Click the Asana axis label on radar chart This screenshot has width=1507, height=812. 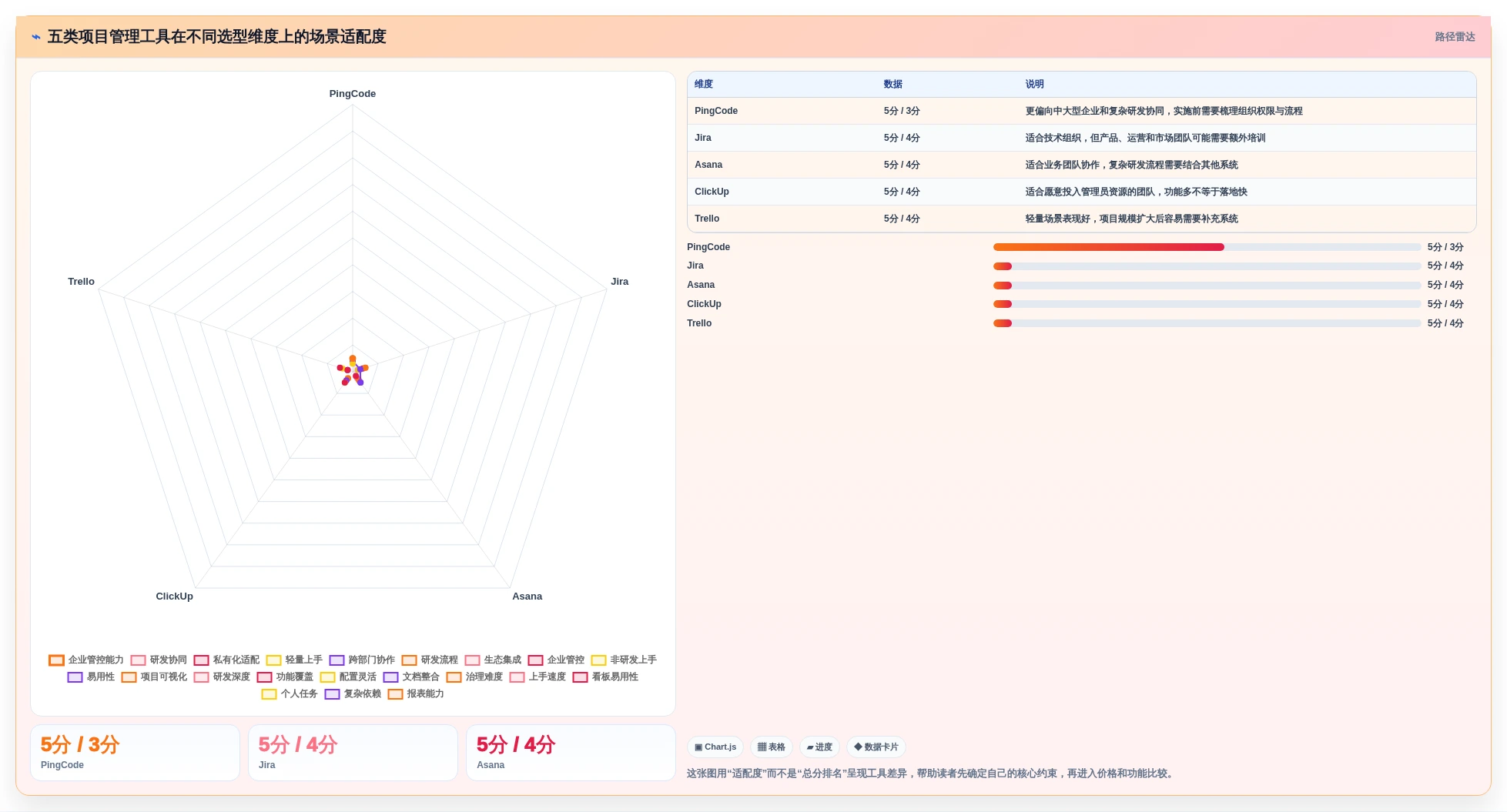point(527,596)
